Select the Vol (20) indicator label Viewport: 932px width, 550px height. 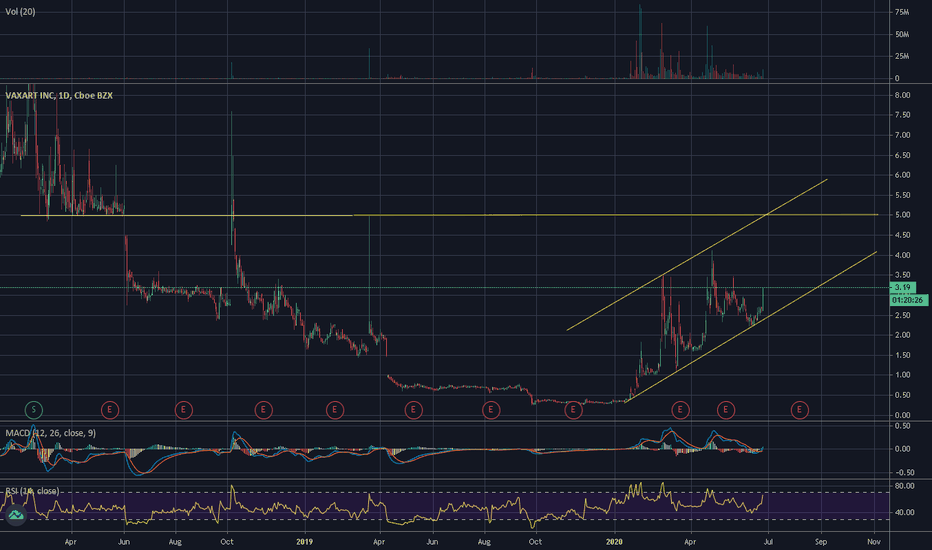20,12
